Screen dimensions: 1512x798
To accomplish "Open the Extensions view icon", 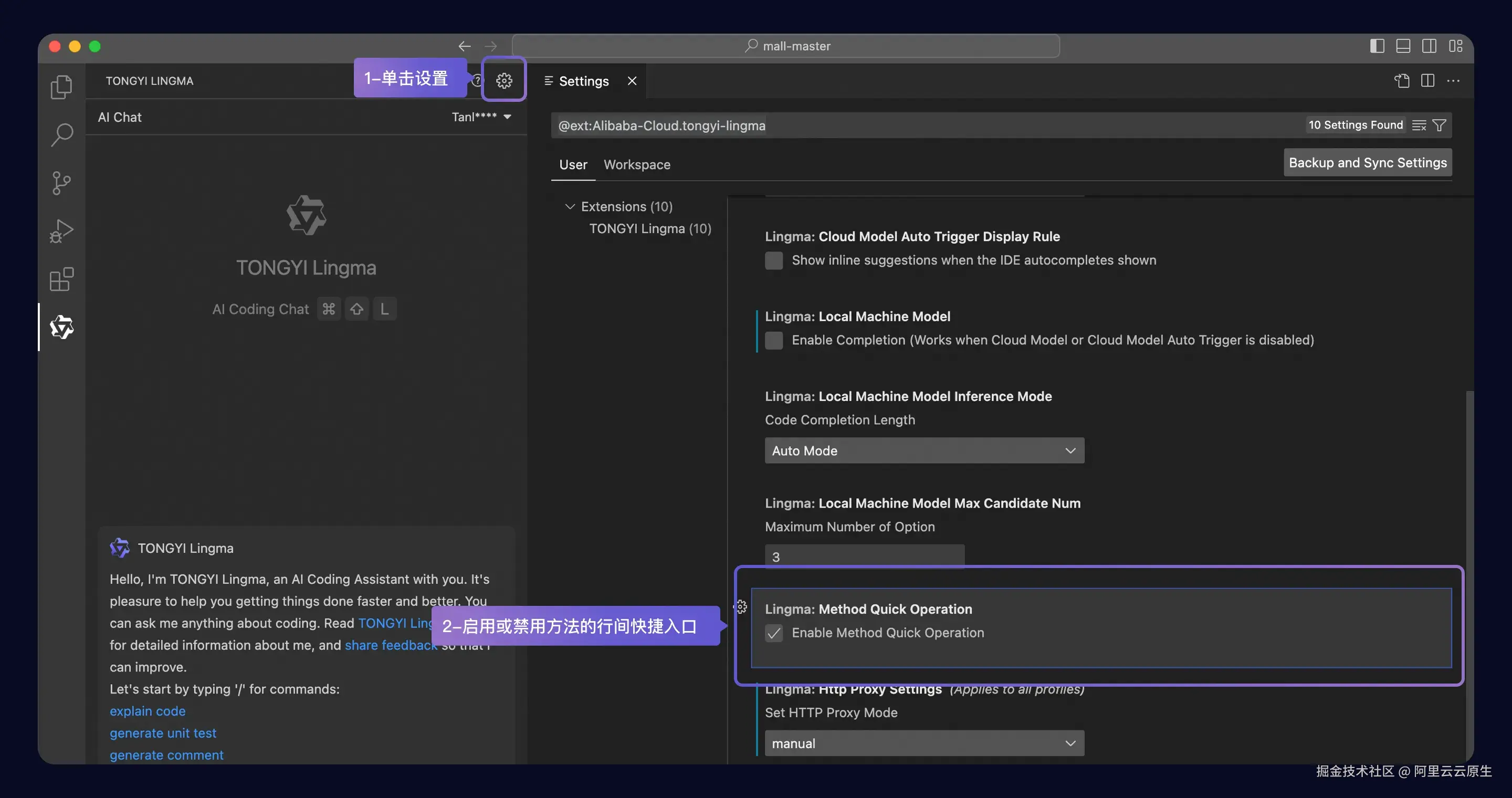I will click(61, 279).
